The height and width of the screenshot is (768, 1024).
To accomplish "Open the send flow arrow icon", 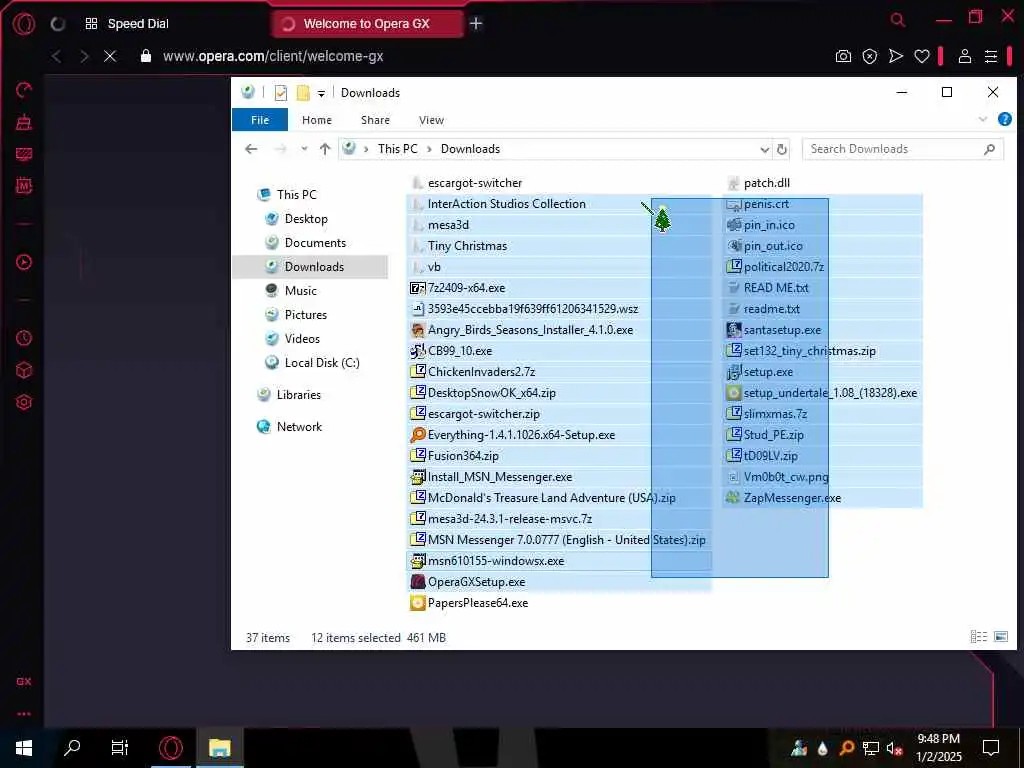I will pos(896,56).
